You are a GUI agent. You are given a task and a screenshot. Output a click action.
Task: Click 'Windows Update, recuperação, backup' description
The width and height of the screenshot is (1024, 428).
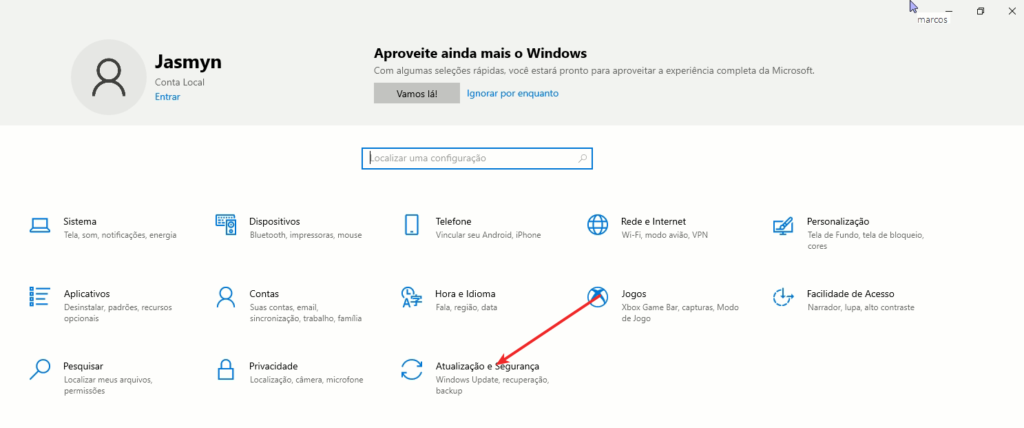click(492, 385)
